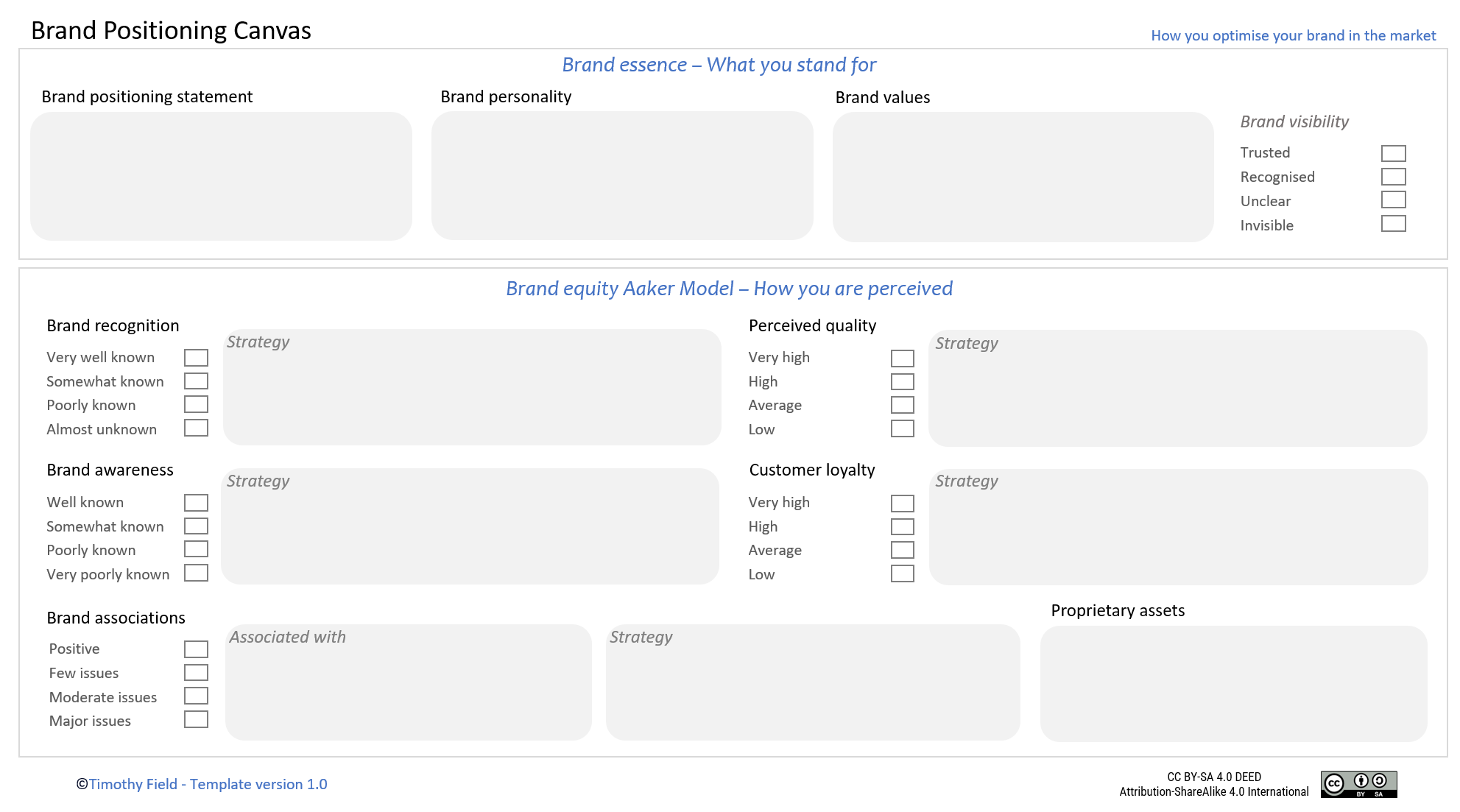The width and height of the screenshot is (1460, 812).
Task: Check the Recognised brand visibility checkbox
Action: point(1394,176)
